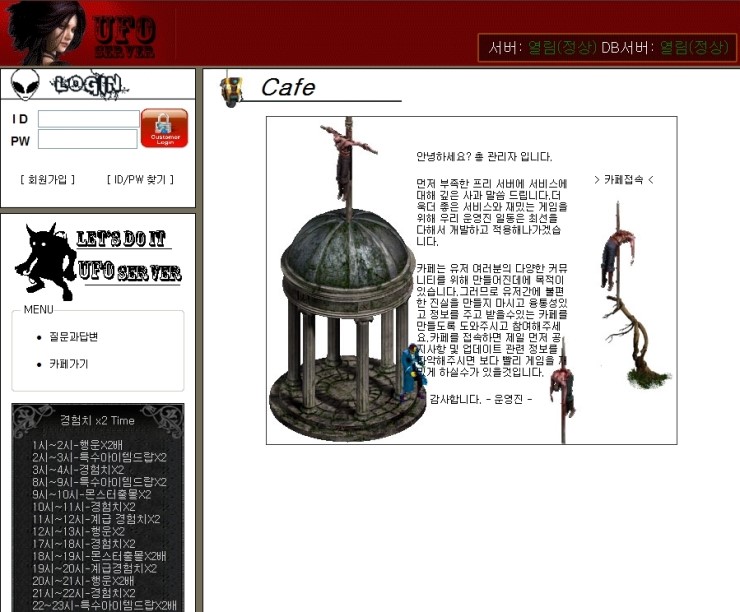740x612 pixels.
Task: Click the > 카페접속 < link
Action: (623, 179)
